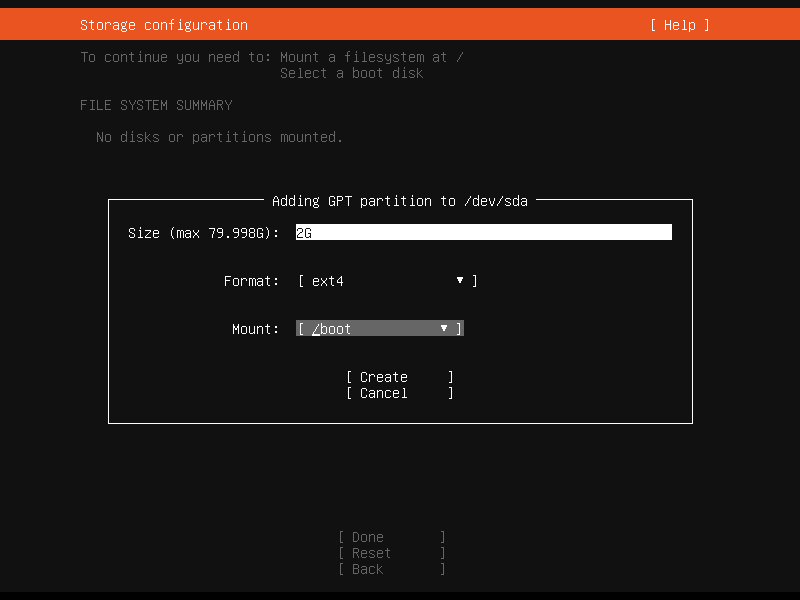Click the 'Size (max 79.998G):' label
800x600 pixels.
click(x=204, y=233)
